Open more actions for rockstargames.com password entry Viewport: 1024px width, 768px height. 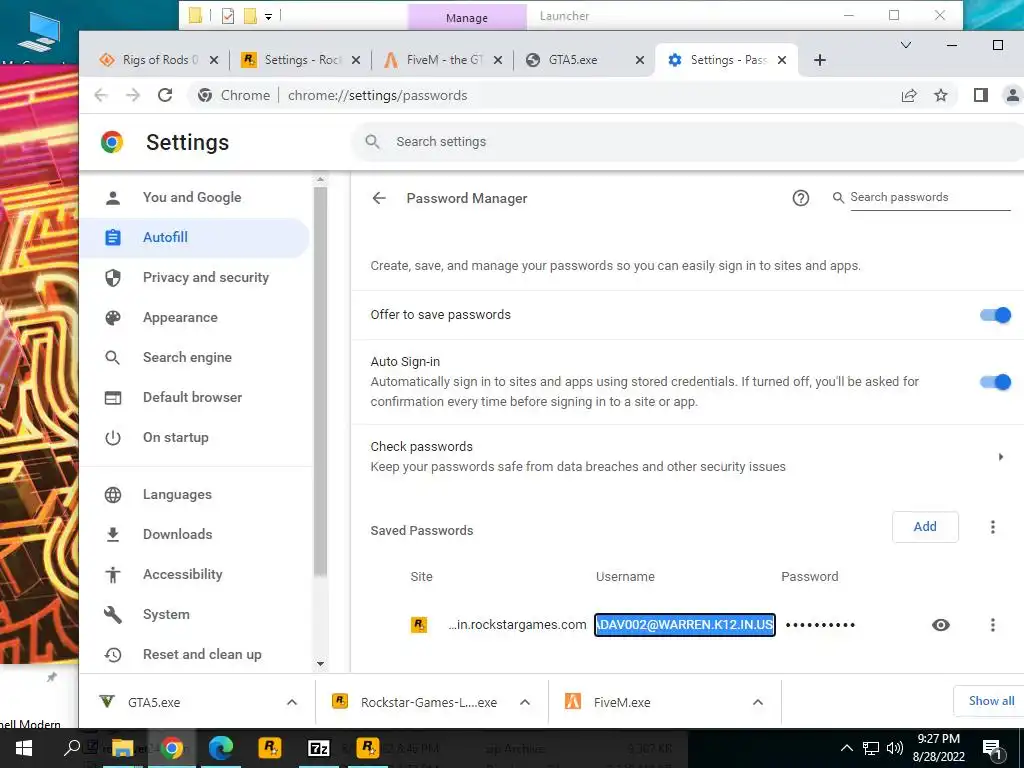[x=993, y=625]
